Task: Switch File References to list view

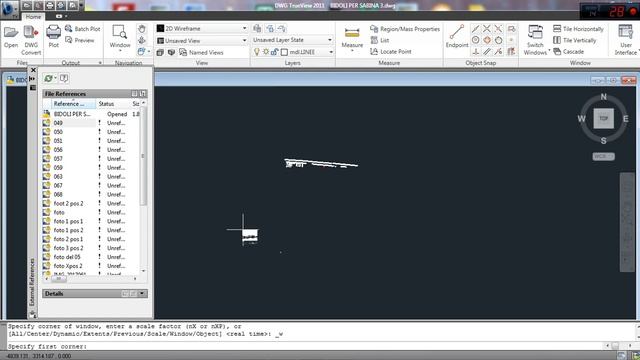Action: [x=134, y=93]
